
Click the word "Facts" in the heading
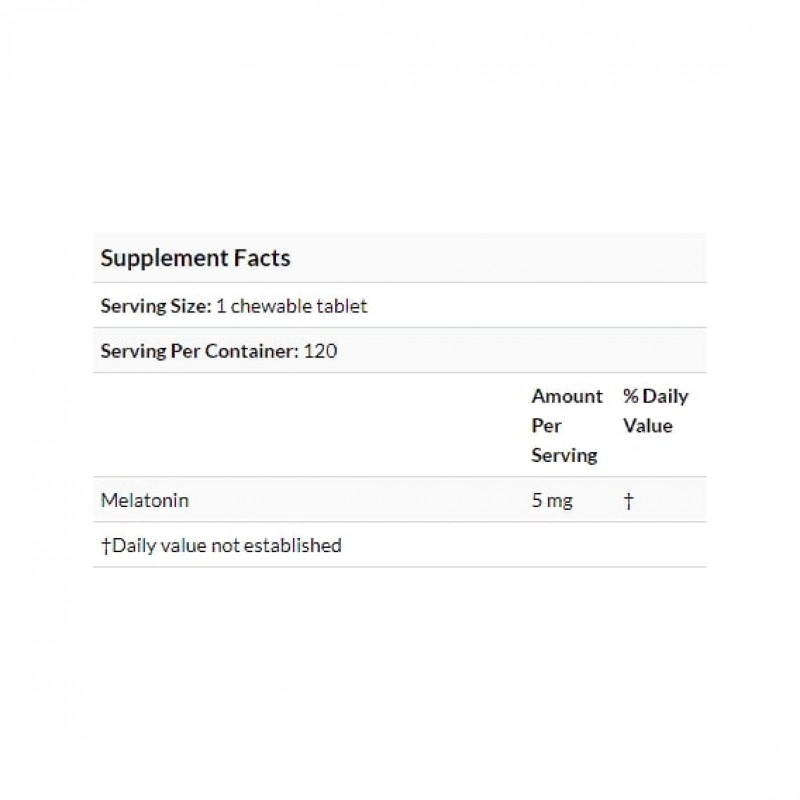point(258,258)
